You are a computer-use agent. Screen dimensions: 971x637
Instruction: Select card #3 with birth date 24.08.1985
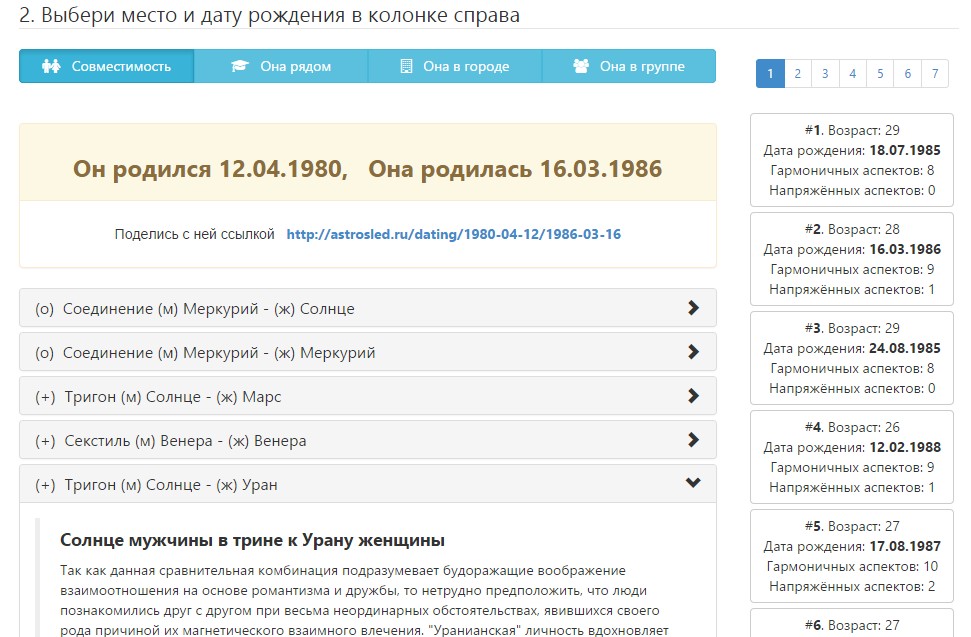[x=851, y=358]
